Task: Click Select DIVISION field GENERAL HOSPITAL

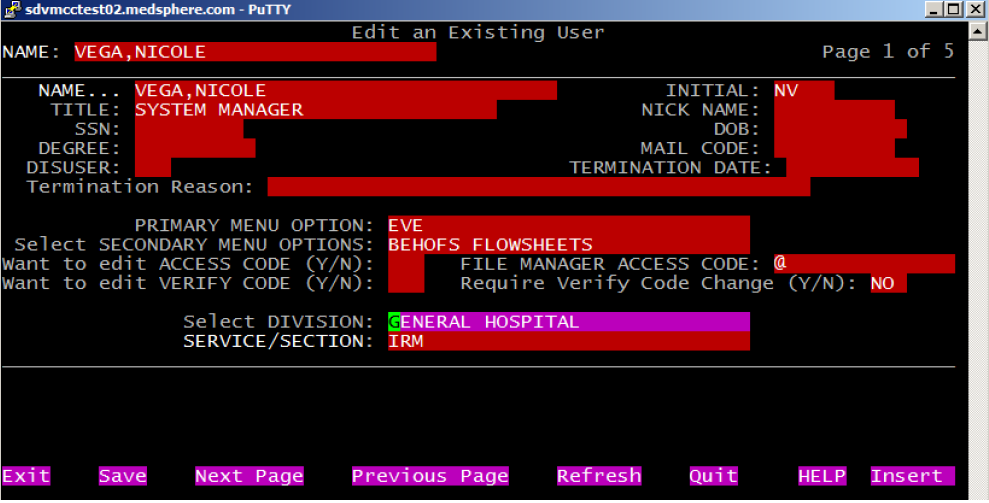Action: [569, 322]
